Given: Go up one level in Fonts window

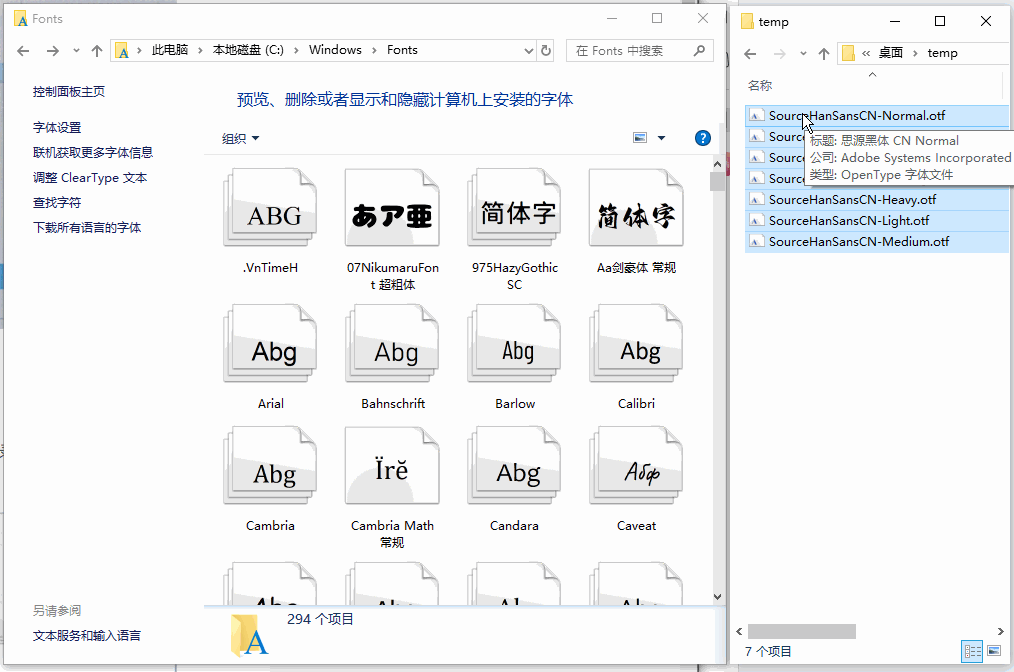Looking at the screenshot, I should click(x=97, y=50).
